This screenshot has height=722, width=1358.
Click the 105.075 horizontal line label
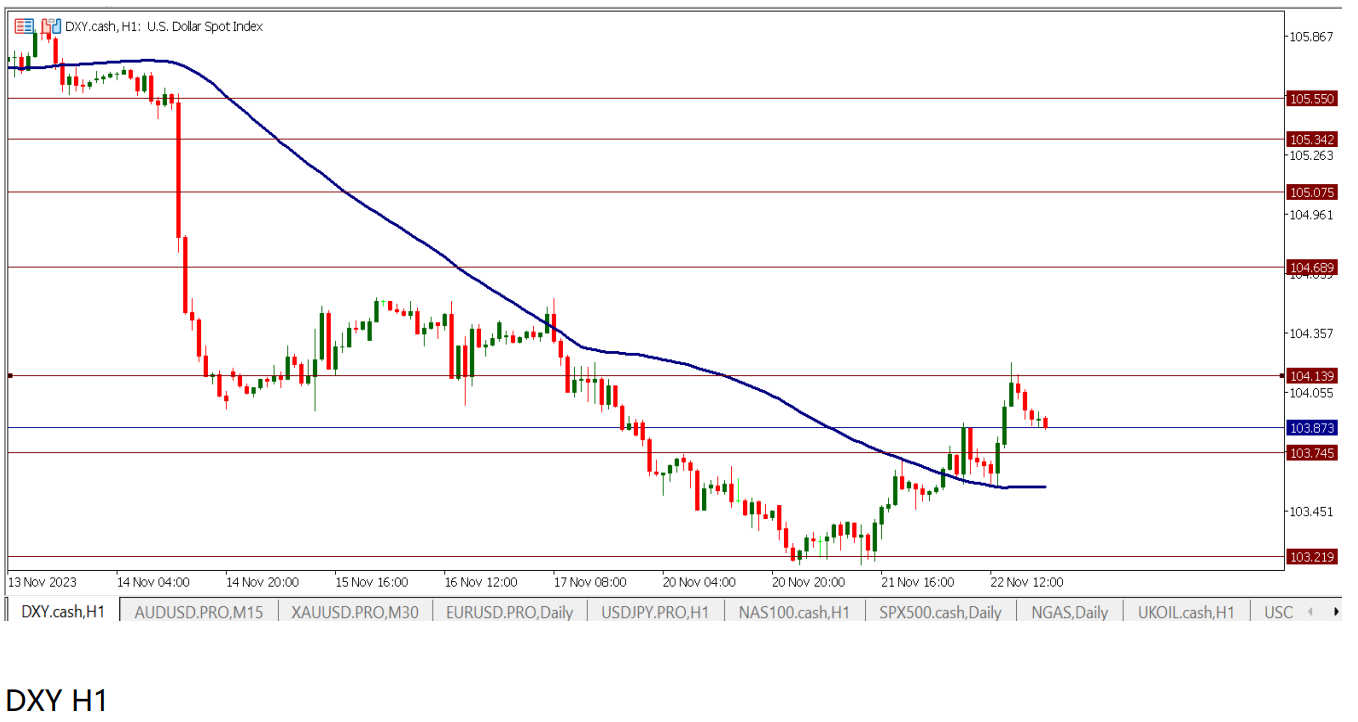click(x=1312, y=192)
